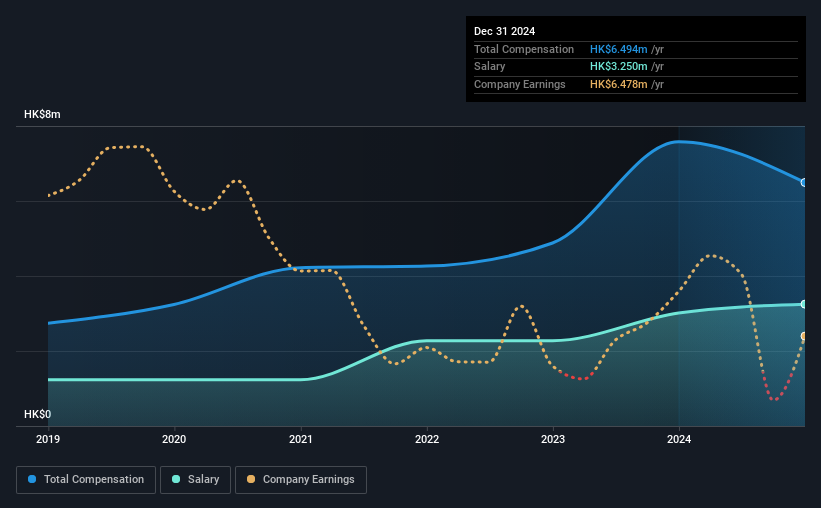Click the teal Salary legend dot

pos(176,479)
